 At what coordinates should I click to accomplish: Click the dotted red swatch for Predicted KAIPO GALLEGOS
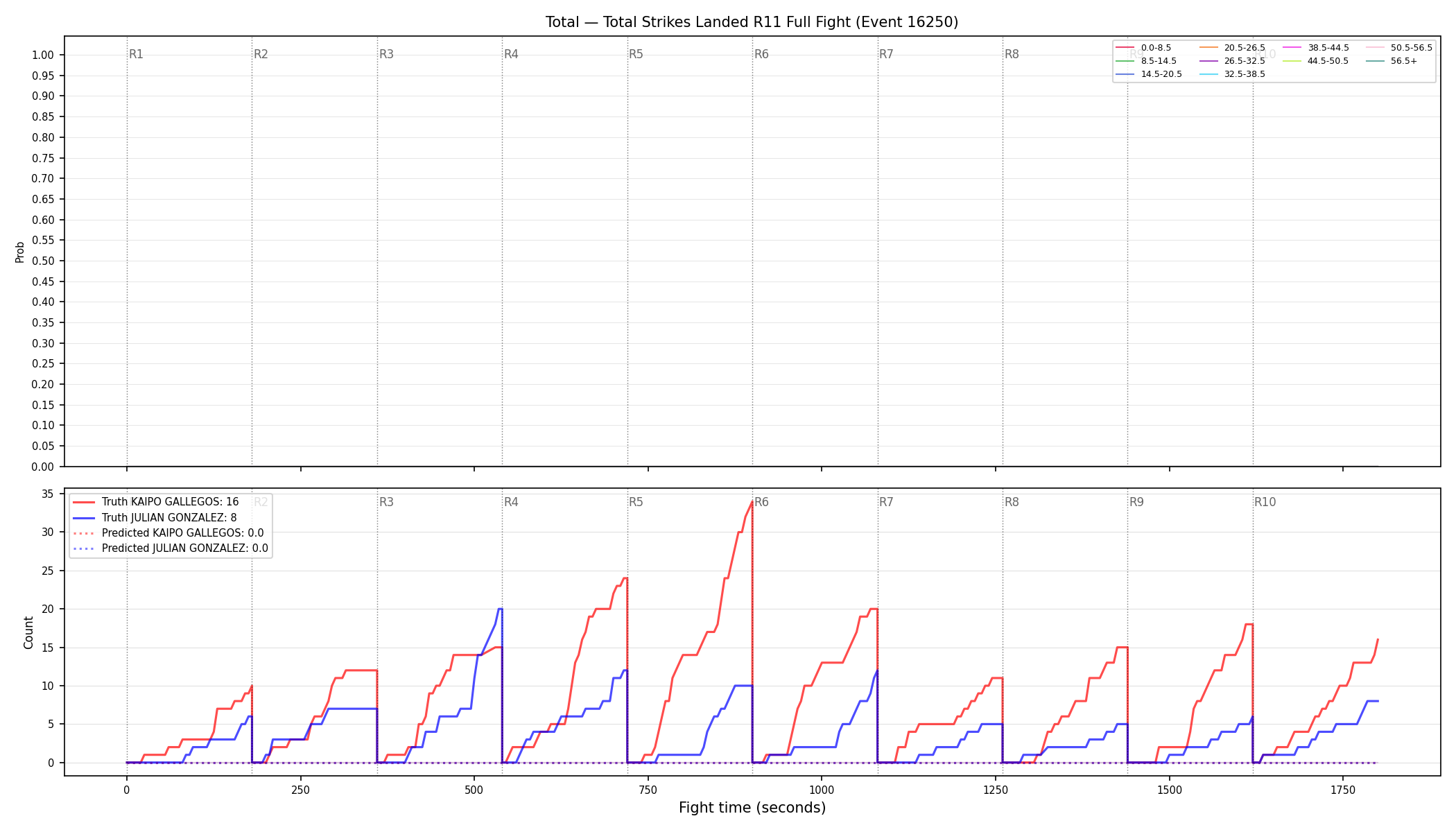coord(84,533)
